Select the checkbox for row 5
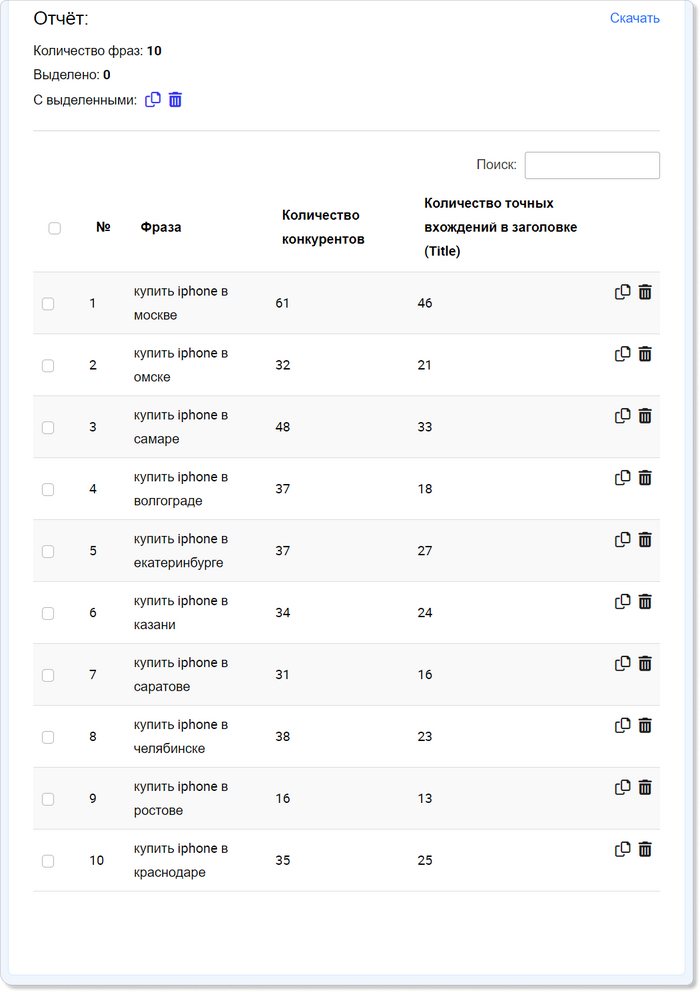The image size is (700, 992). tap(48, 552)
